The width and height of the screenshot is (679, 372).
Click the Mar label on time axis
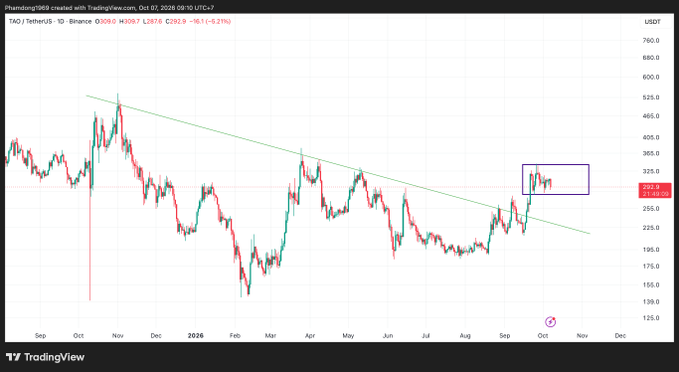coord(270,336)
